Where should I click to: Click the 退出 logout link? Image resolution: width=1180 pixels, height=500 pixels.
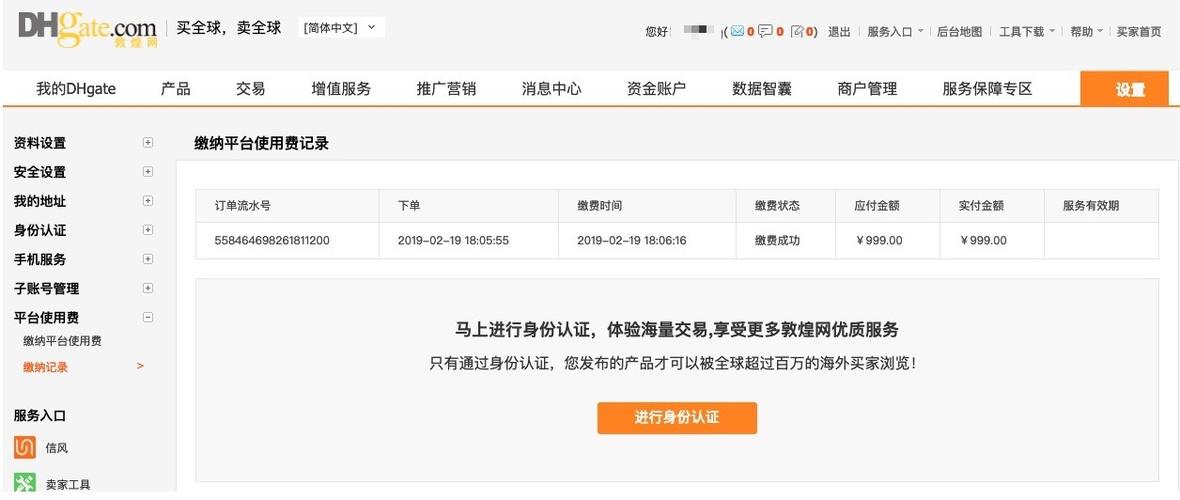tap(839, 32)
